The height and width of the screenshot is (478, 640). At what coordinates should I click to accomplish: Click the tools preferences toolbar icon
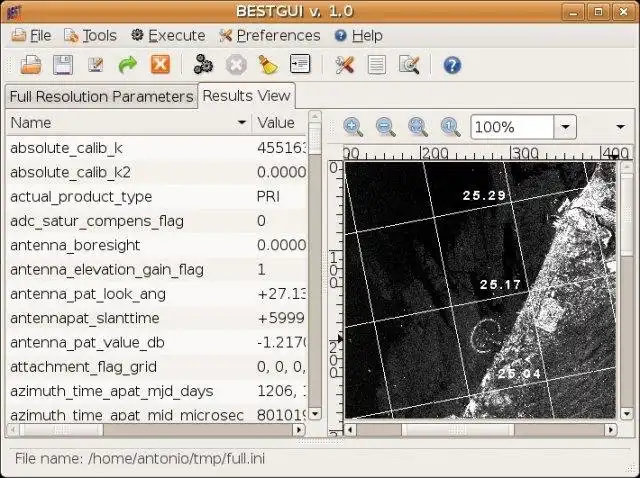point(345,65)
